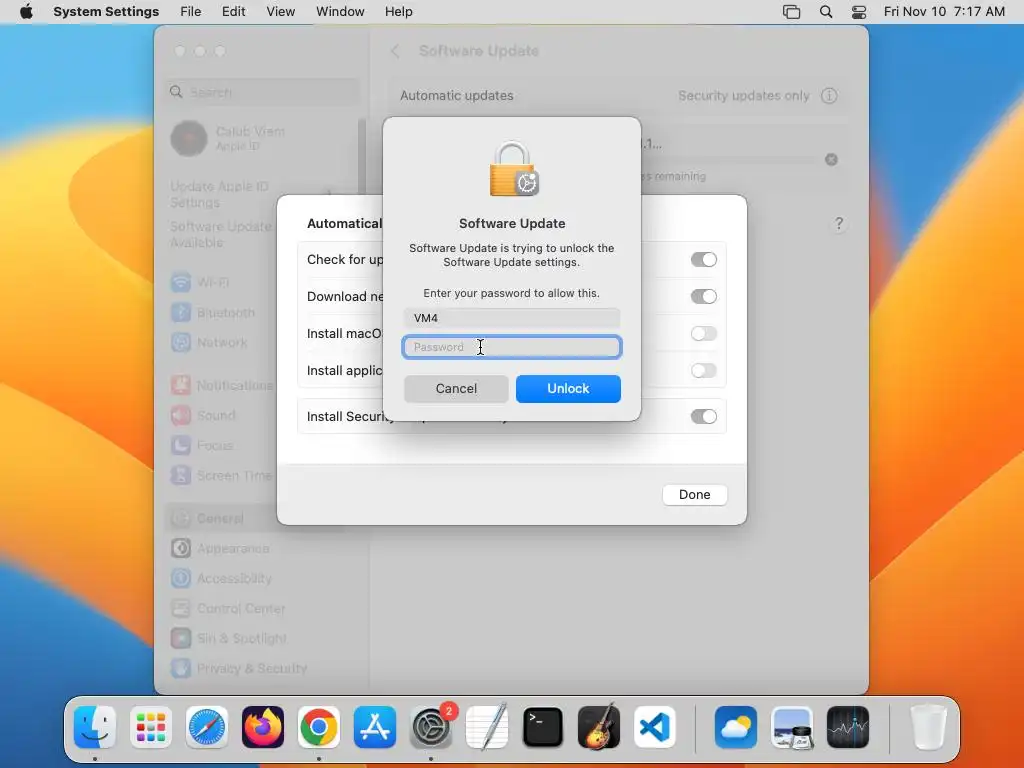This screenshot has height=768, width=1024.
Task: Open TextEdit from the Dock
Action: coord(487,727)
